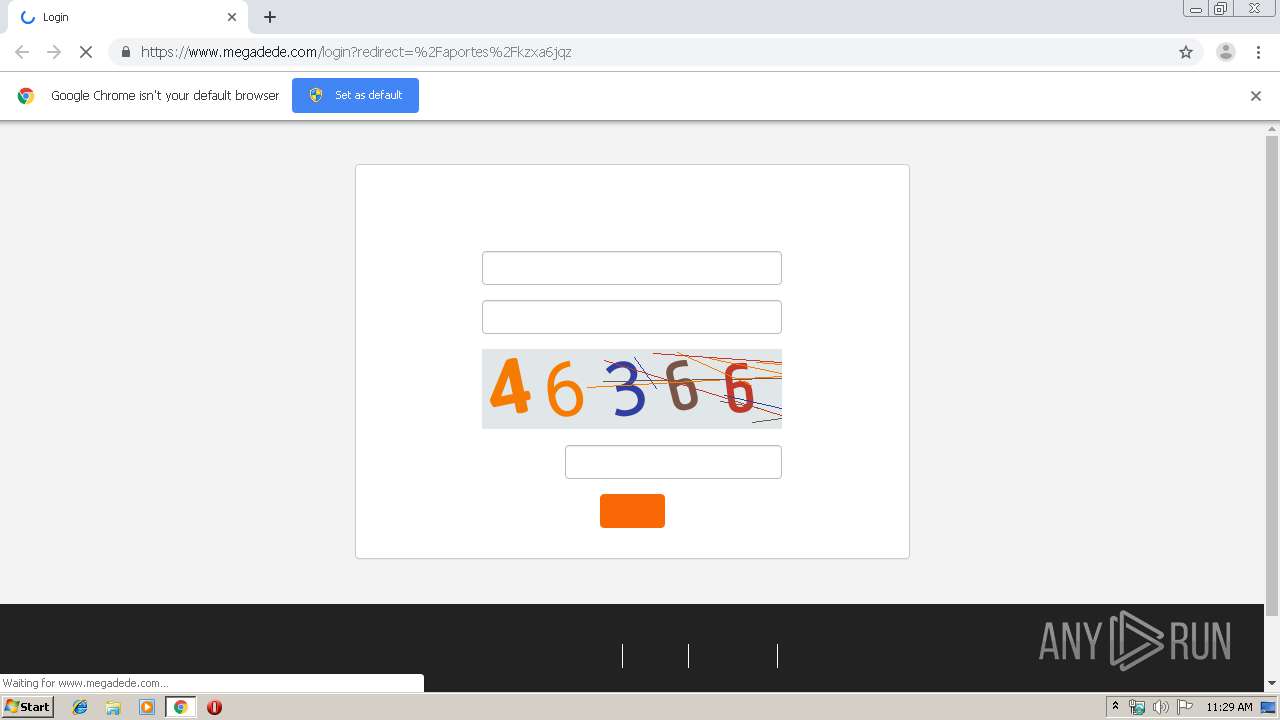
Task: View site info via the padlock icon
Action: tap(126, 52)
